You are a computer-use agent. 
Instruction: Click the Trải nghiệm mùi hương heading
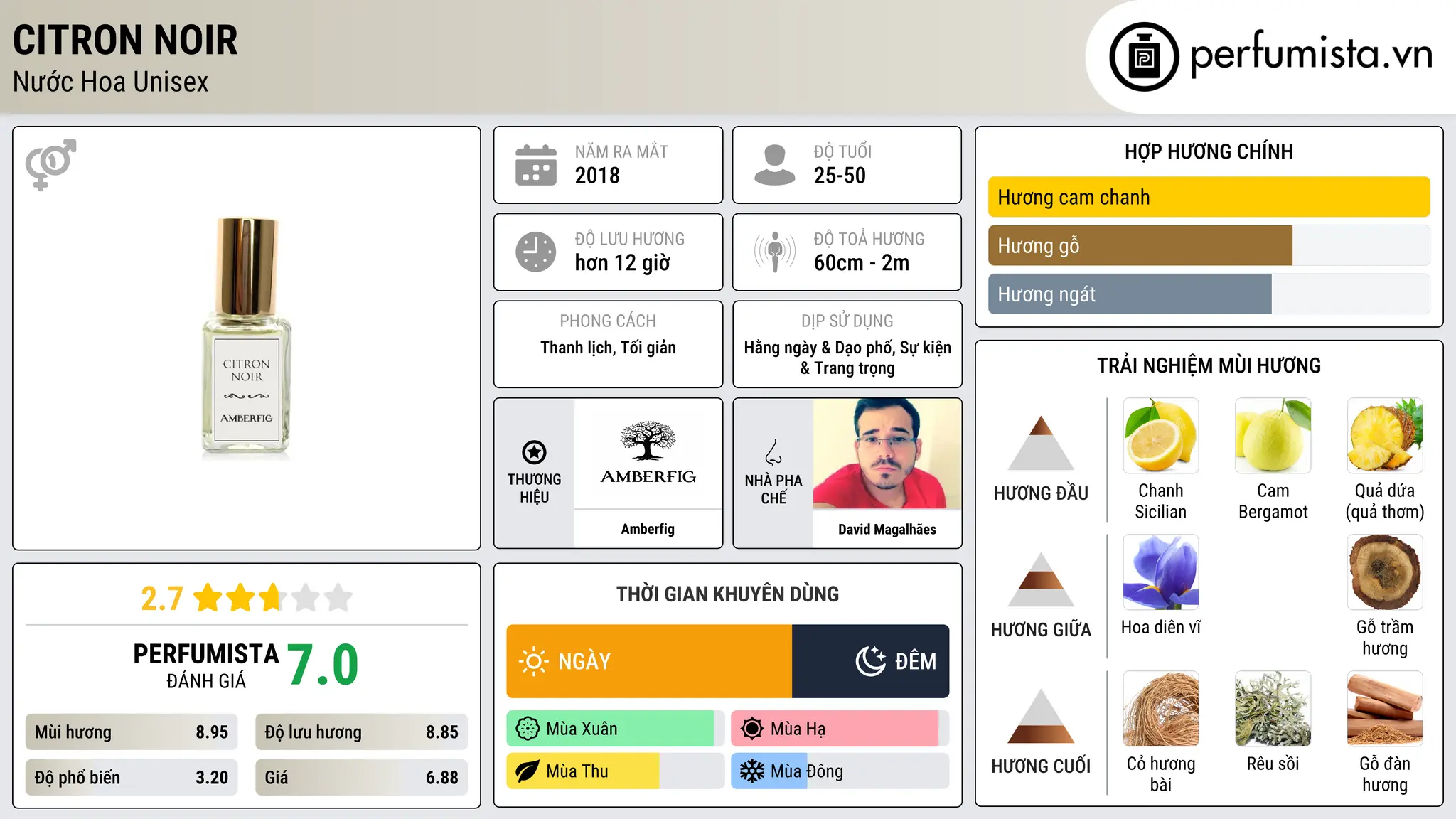1209,365
